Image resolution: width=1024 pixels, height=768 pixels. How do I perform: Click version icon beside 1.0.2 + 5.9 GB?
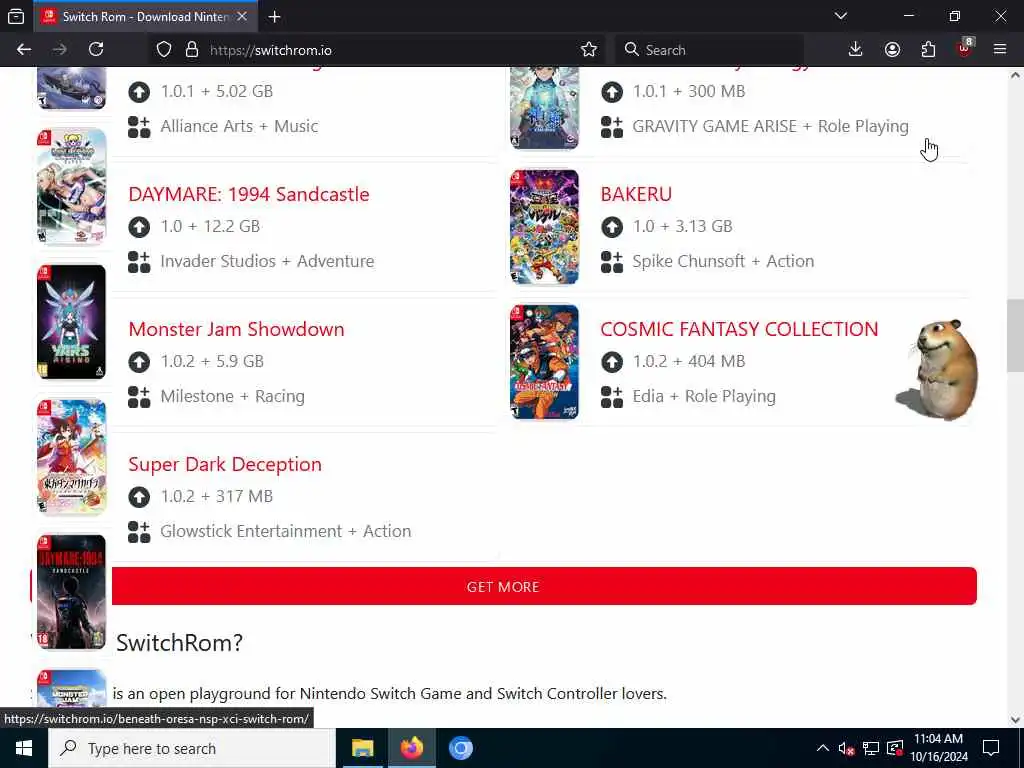click(139, 362)
